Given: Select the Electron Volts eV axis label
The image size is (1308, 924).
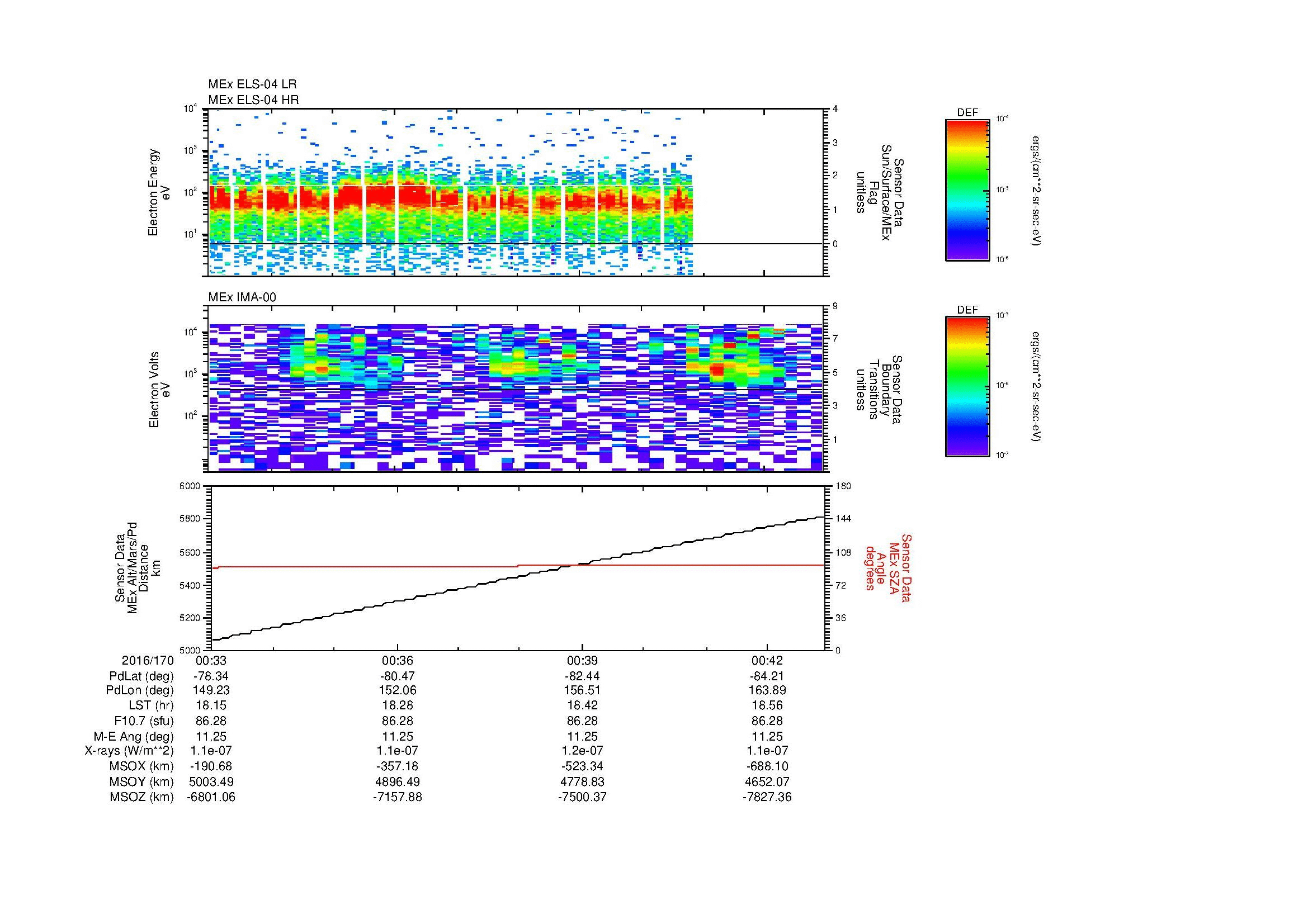Looking at the screenshot, I should point(159,390).
